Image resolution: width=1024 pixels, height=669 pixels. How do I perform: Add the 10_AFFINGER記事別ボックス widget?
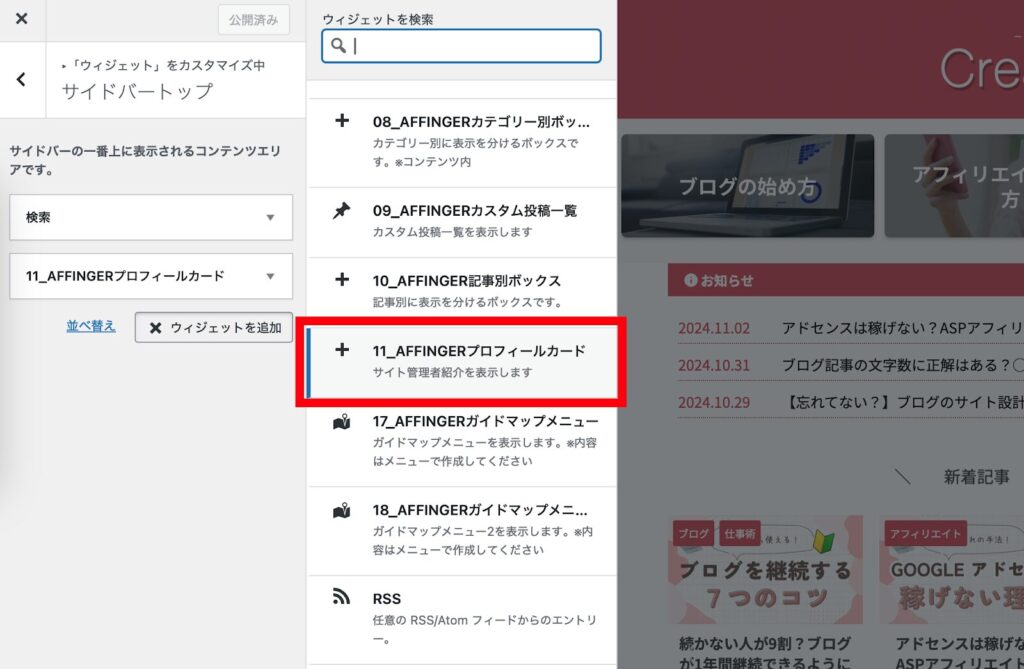462,292
